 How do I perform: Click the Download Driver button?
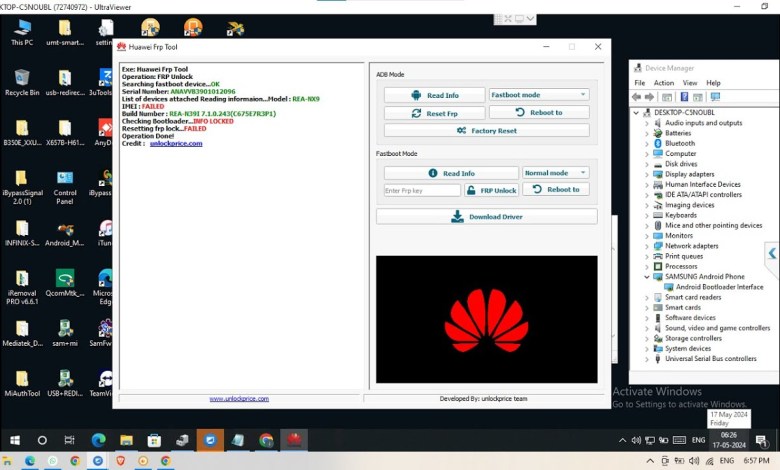486,217
